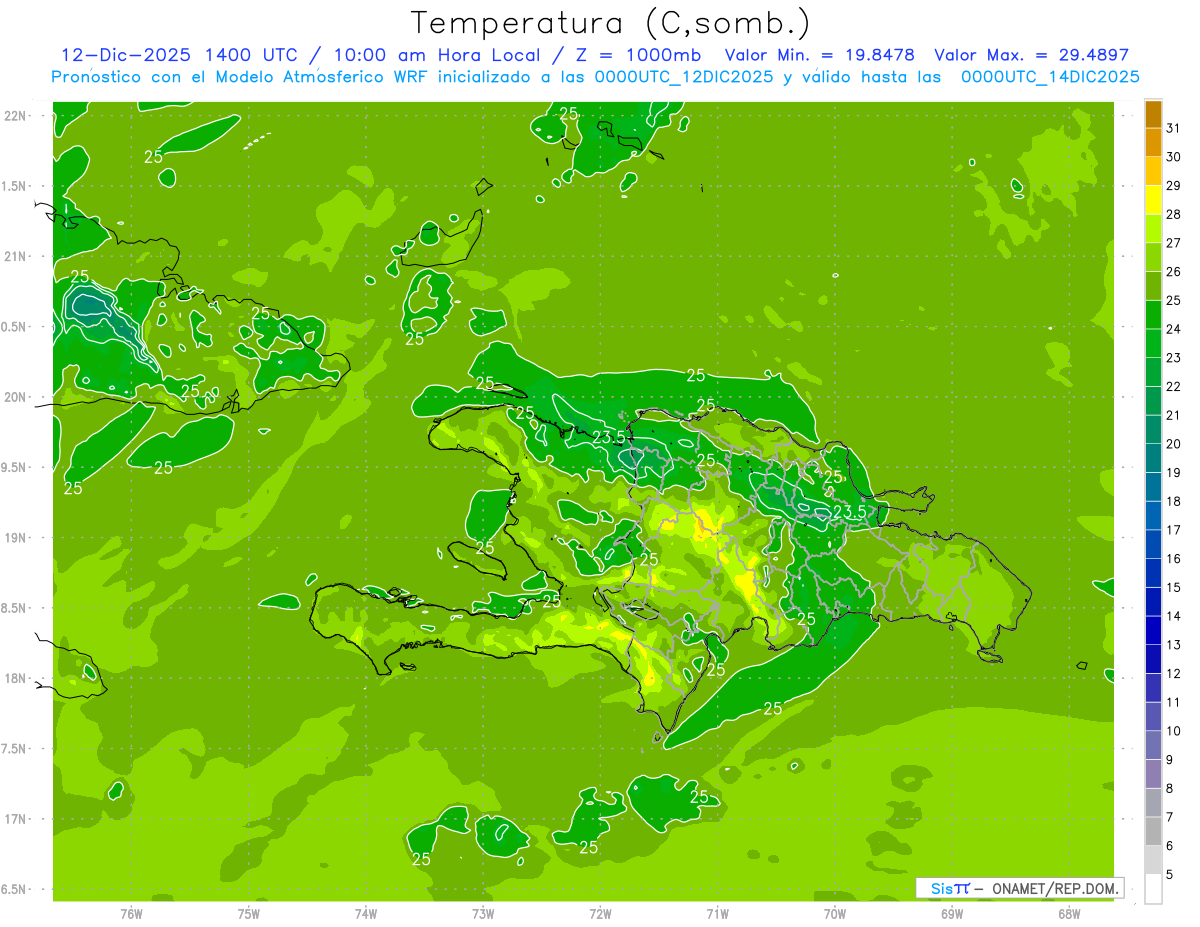
Task: Click the "73W" longitude axis label
Action: (483, 913)
